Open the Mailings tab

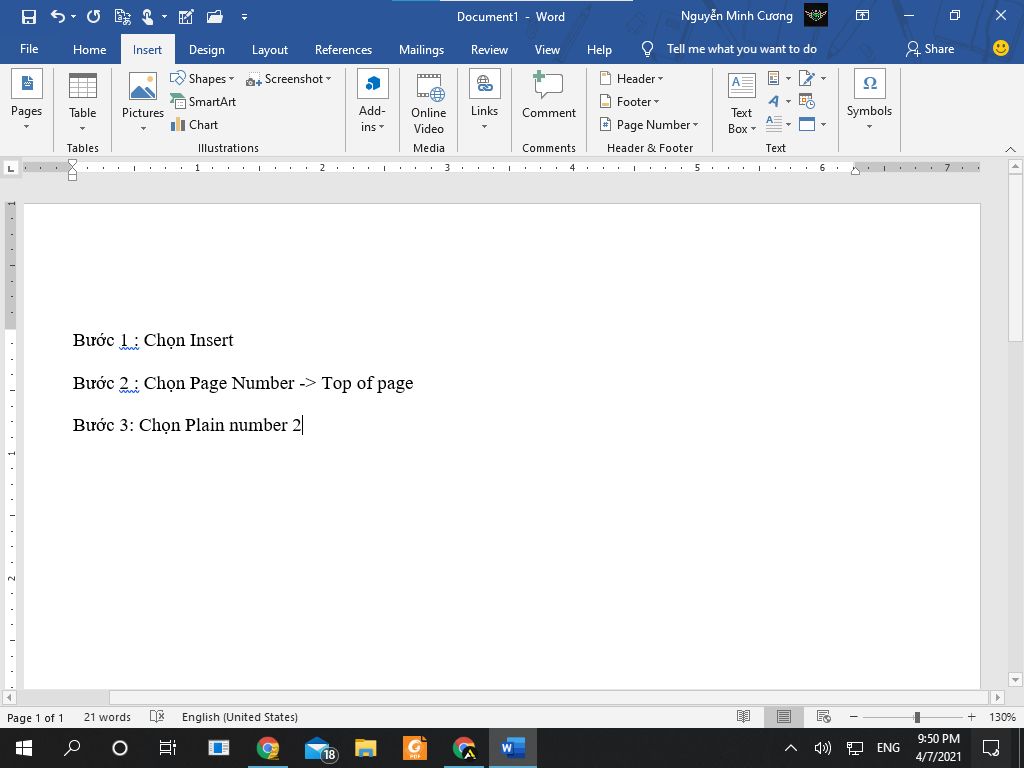tap(421, 49)
